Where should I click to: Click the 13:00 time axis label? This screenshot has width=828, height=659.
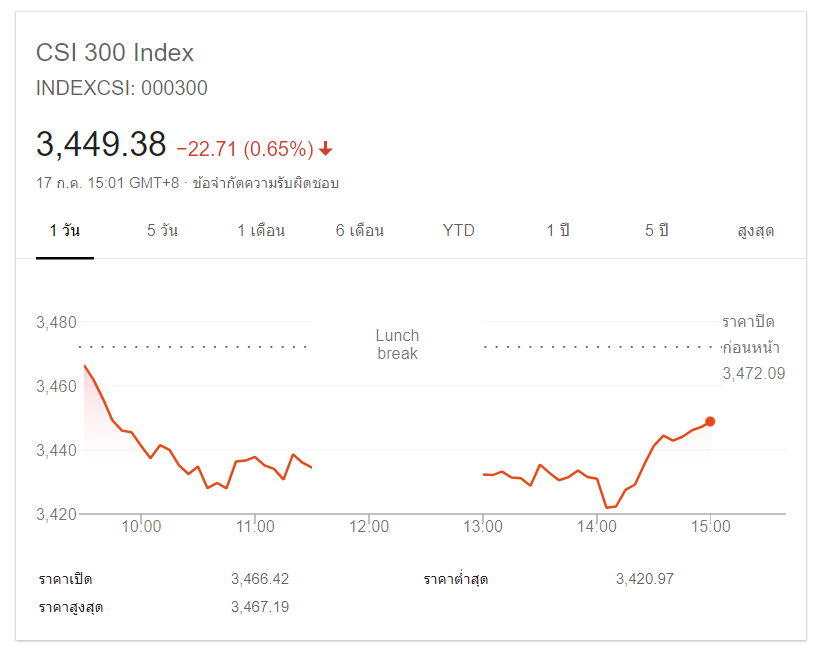(483, 527)
